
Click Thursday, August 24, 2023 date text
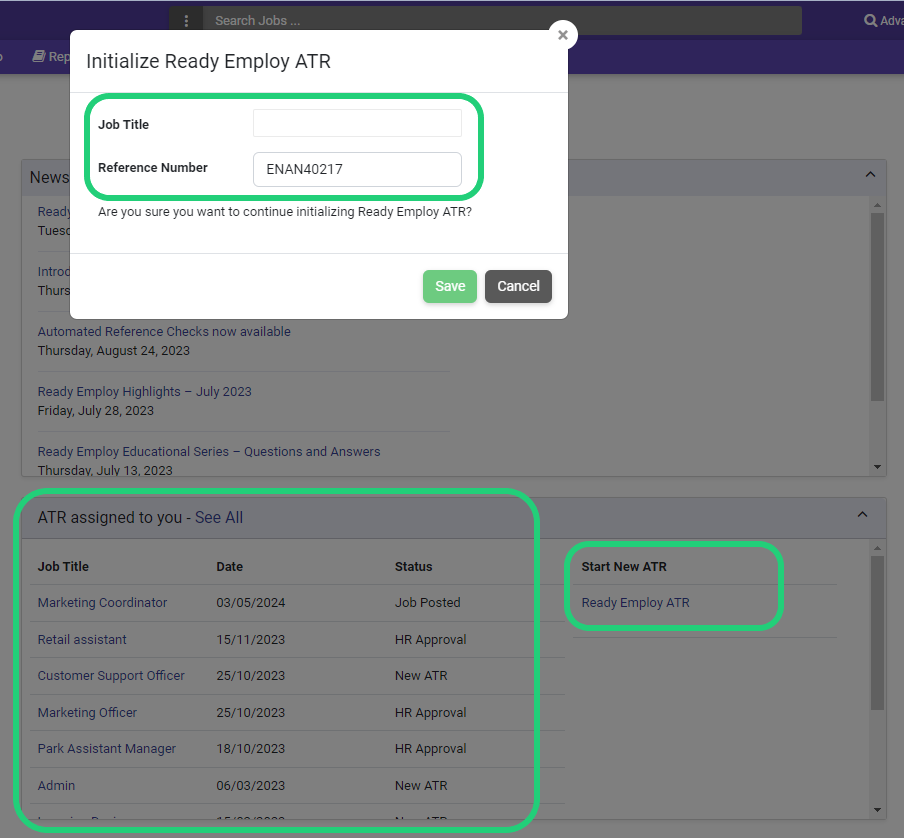point(114,350)
